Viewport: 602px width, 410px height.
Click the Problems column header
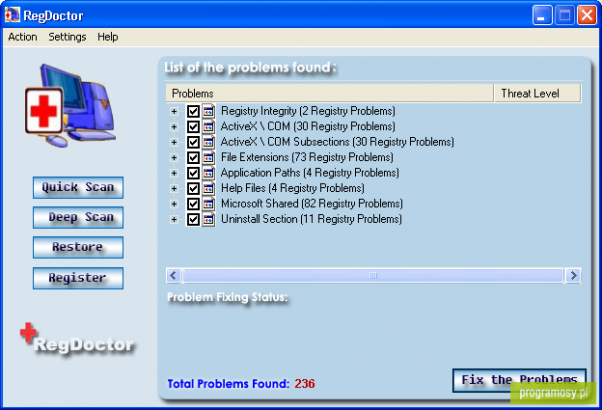click(329, 93)
